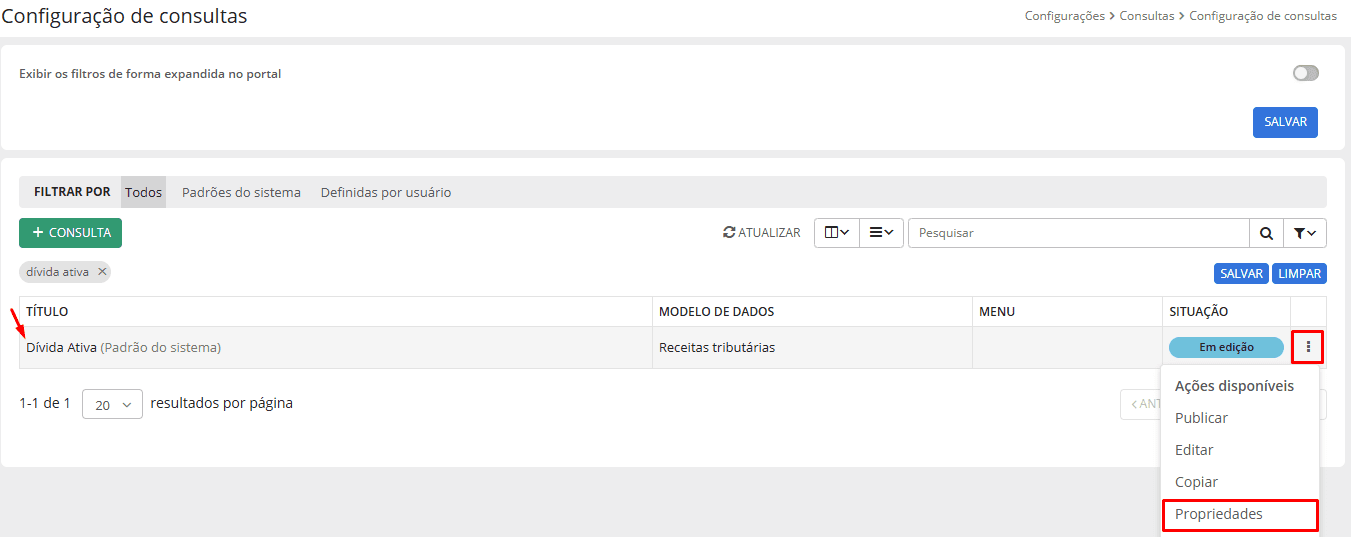Image resolution: width=1351 pixels, height=537 pixels.
Task: Open the list density menu dropdown
Action: (880, 233)
